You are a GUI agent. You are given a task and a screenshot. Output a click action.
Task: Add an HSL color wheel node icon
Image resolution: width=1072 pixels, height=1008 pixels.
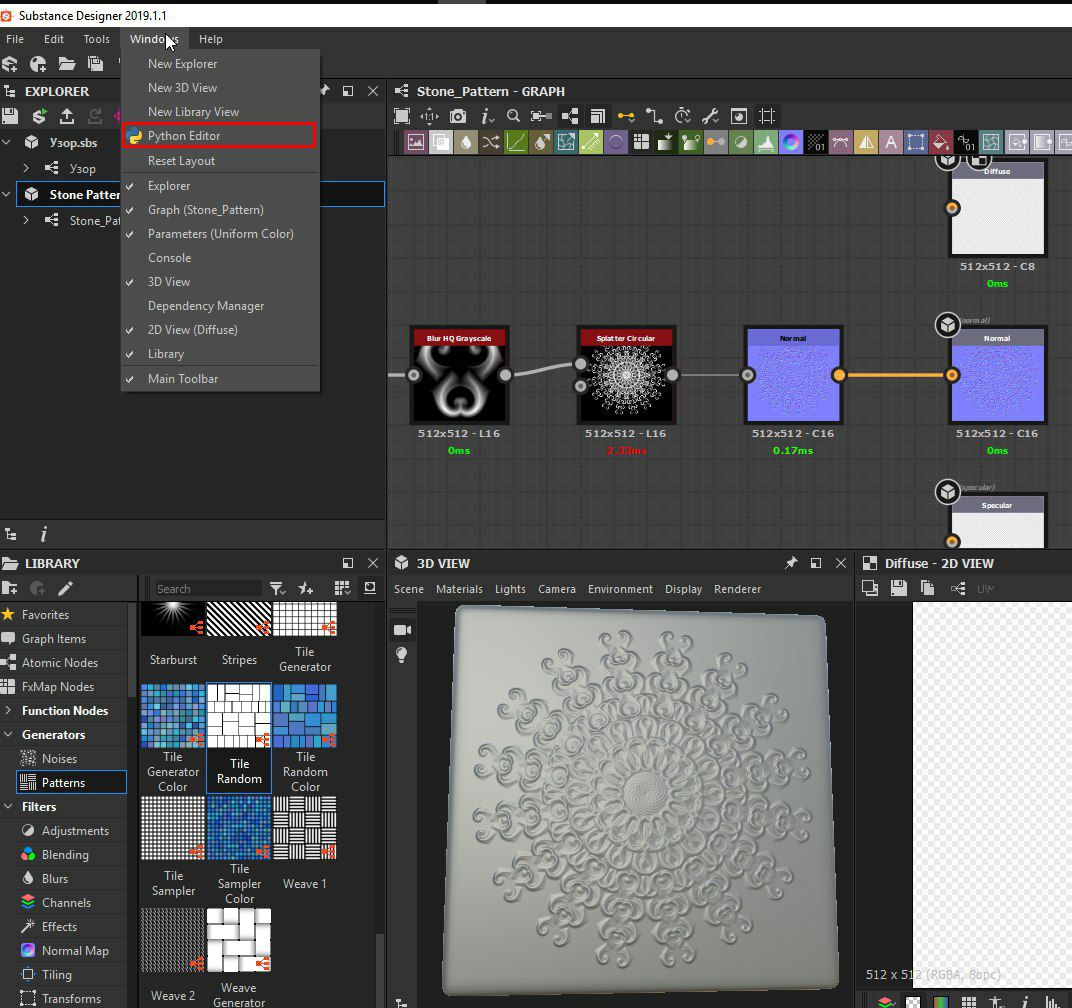[x=790, y=142]
